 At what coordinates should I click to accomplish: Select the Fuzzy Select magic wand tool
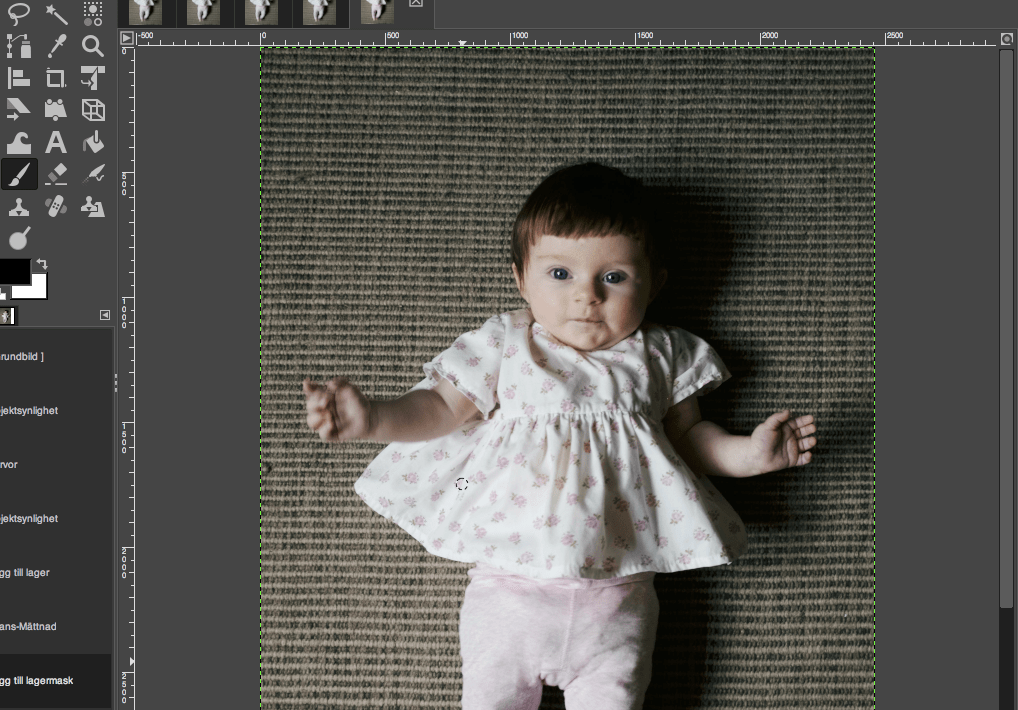tap(56, 13)
